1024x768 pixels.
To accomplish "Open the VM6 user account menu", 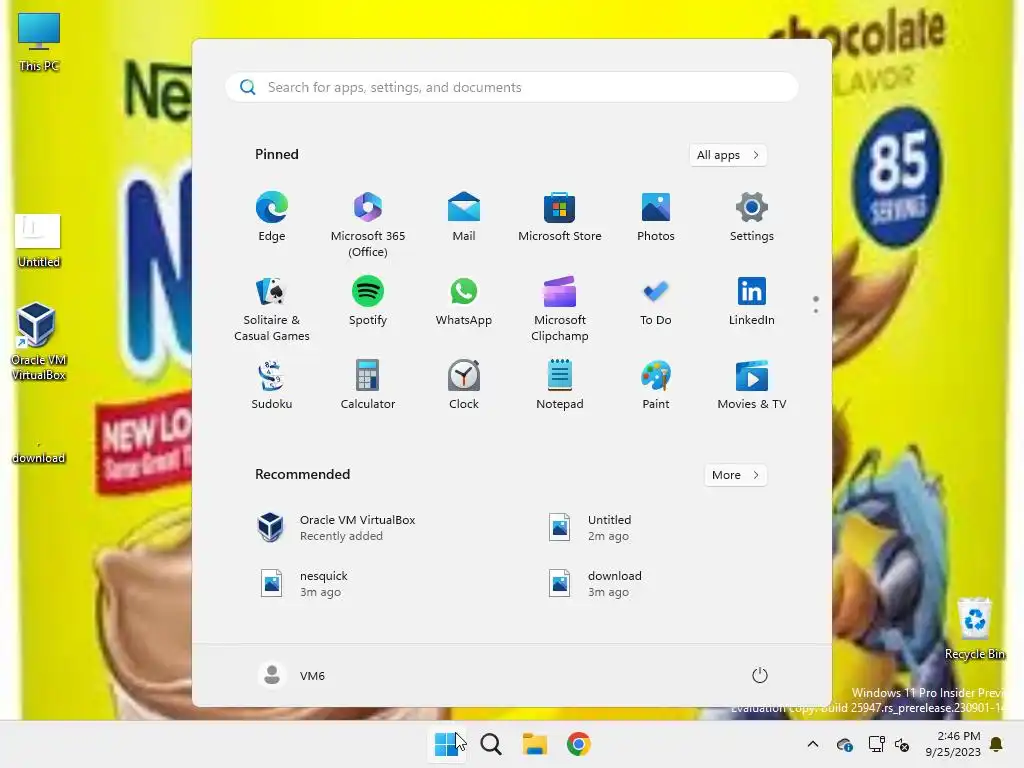I will click(x=292, y=675).
